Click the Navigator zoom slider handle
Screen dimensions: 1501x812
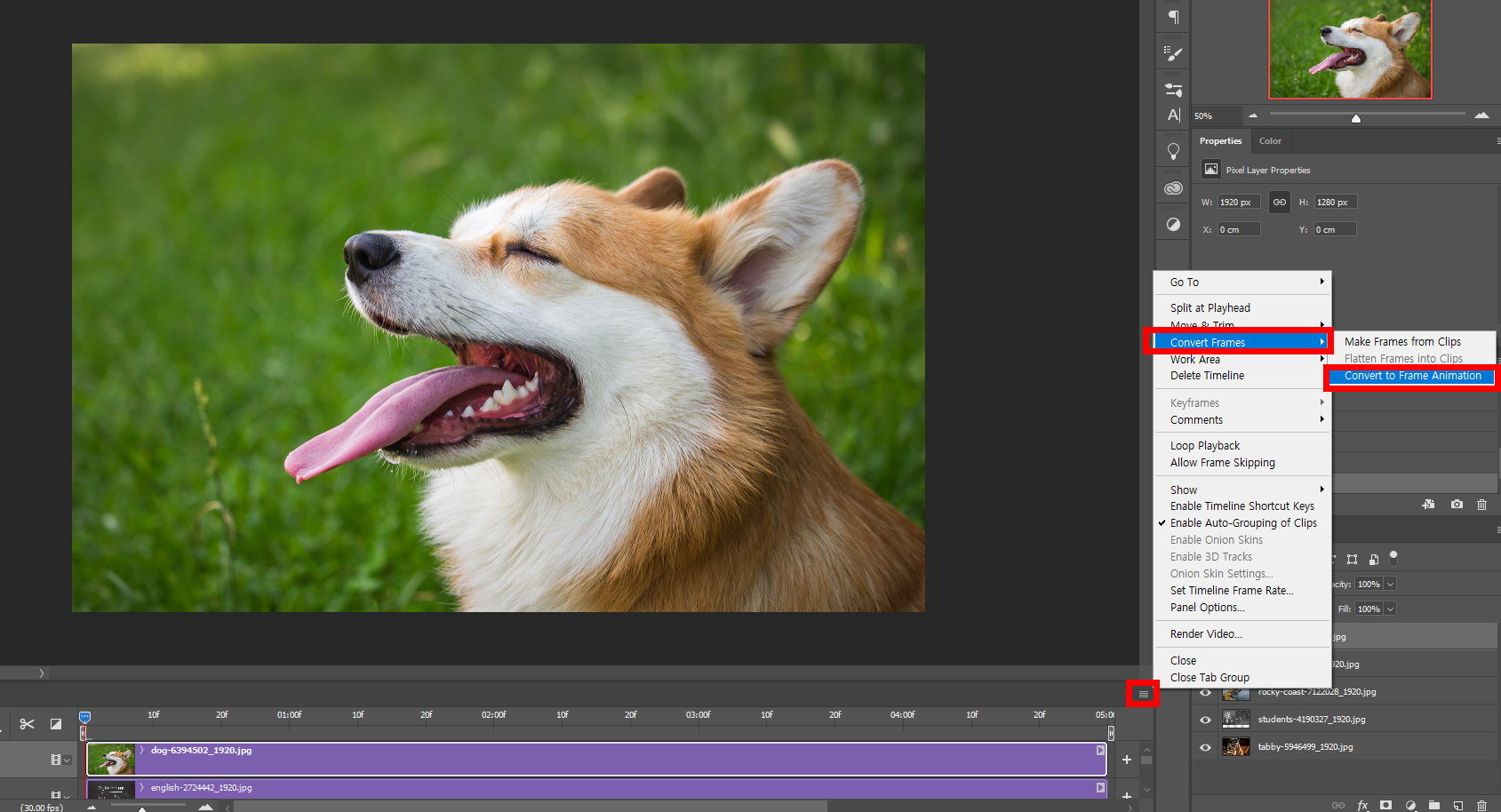click(1356, 118)
